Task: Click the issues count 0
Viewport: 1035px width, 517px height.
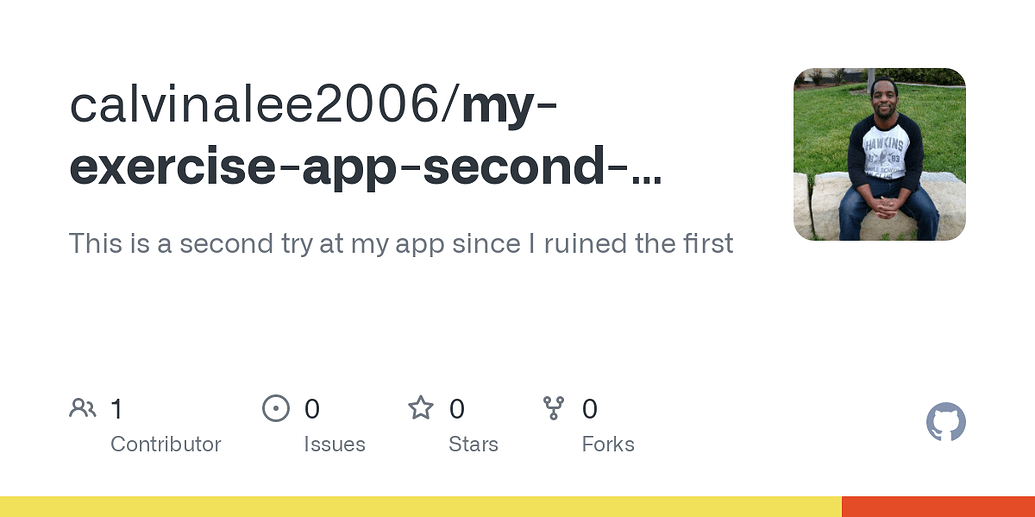Action: (x=312, y=409)
